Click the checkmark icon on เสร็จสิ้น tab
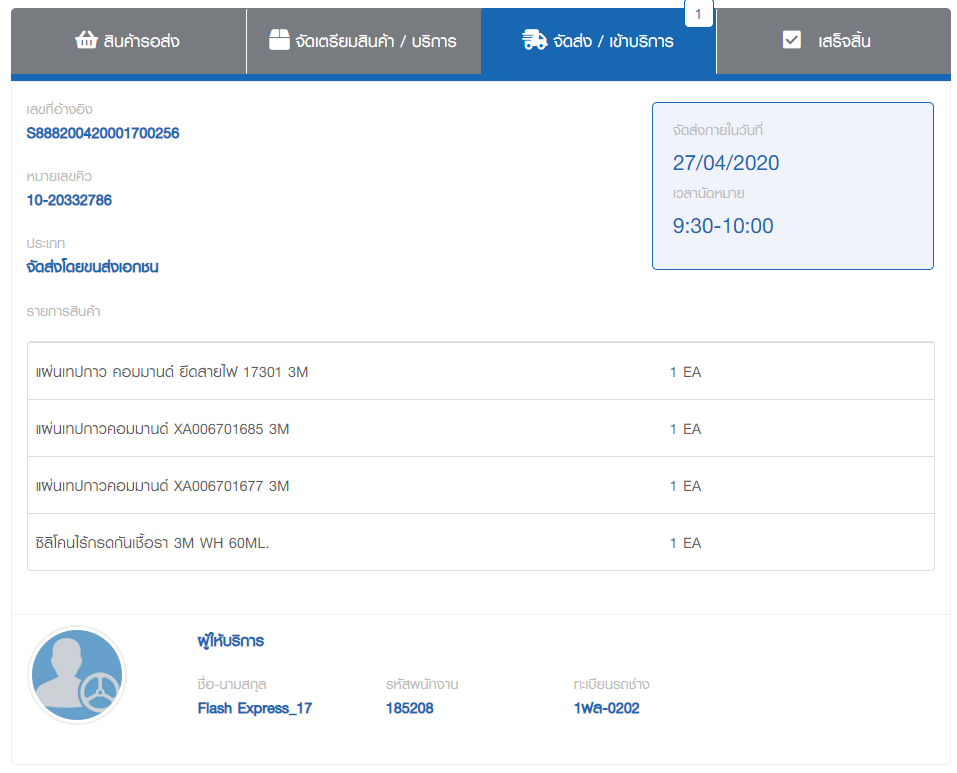 (792, 40)
